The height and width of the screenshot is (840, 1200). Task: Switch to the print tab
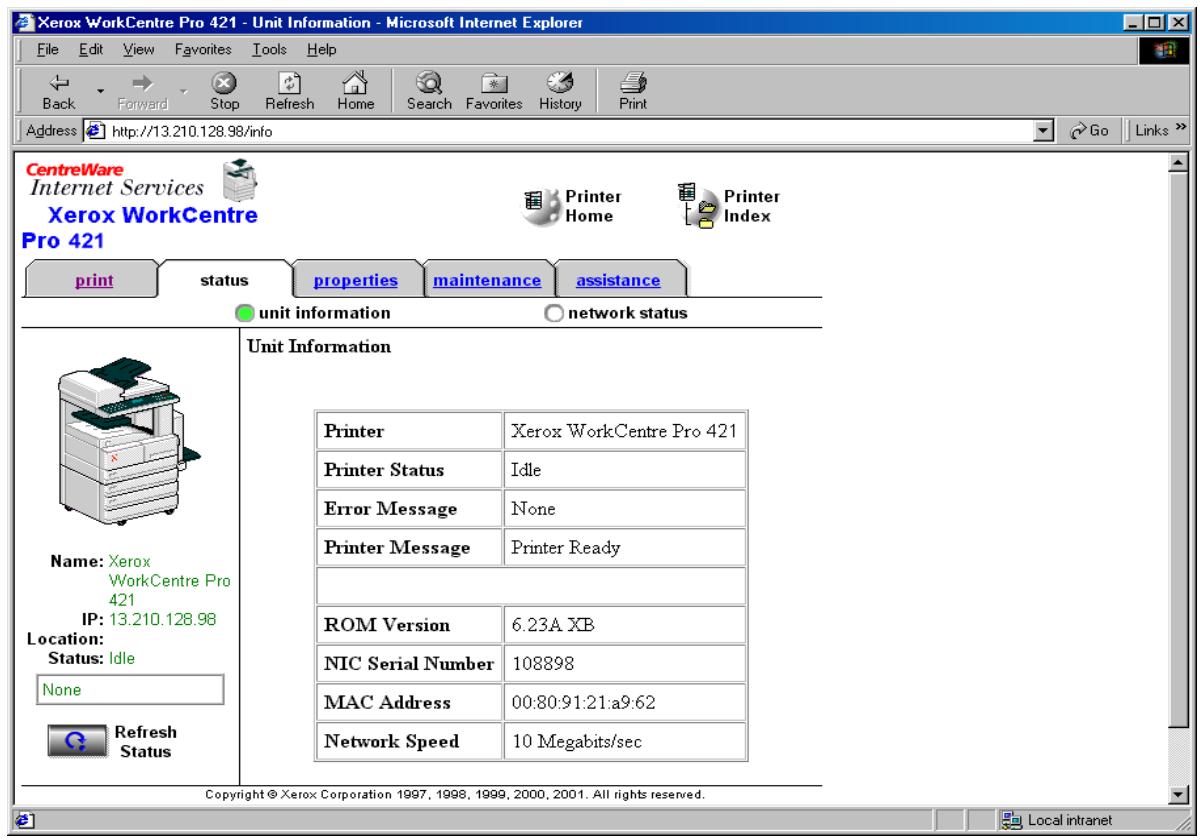click(94, 281)
